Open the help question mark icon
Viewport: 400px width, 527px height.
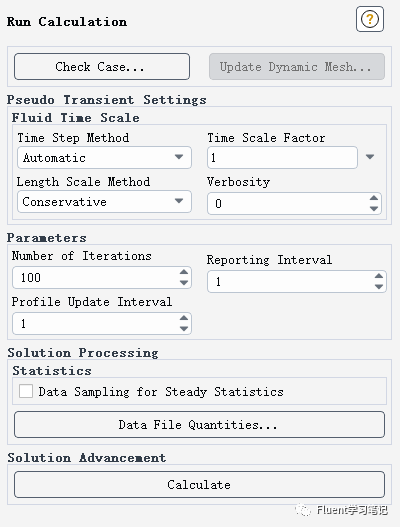(370, 19)
